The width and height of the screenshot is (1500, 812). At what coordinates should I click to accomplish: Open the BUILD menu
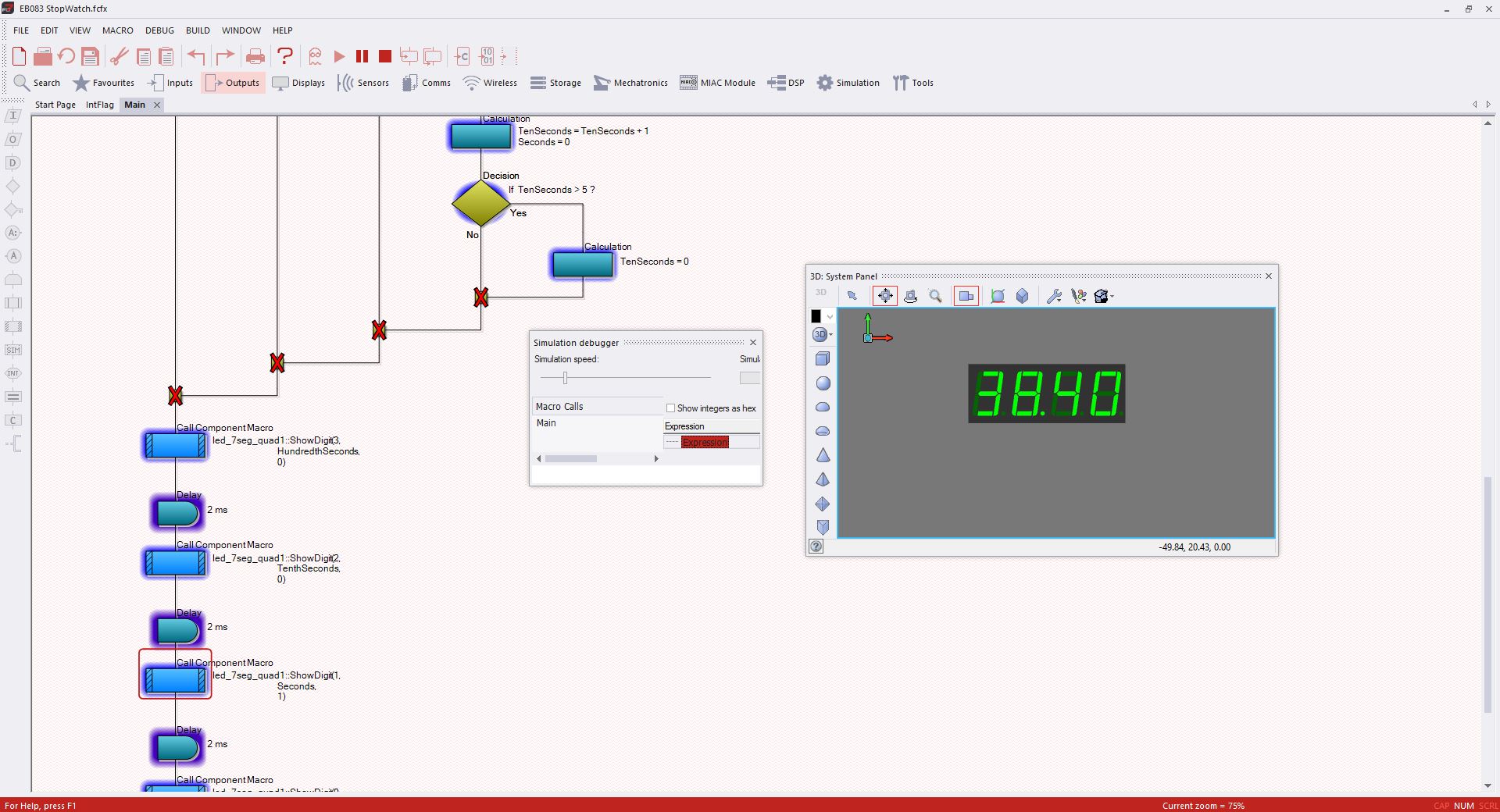[198, 30]
